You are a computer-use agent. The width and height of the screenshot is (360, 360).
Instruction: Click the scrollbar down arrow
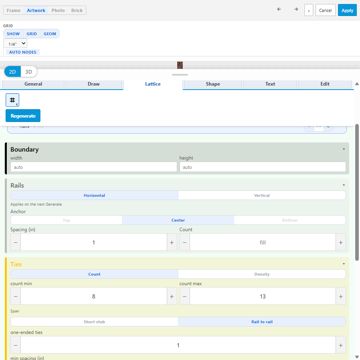pos(357,357)
